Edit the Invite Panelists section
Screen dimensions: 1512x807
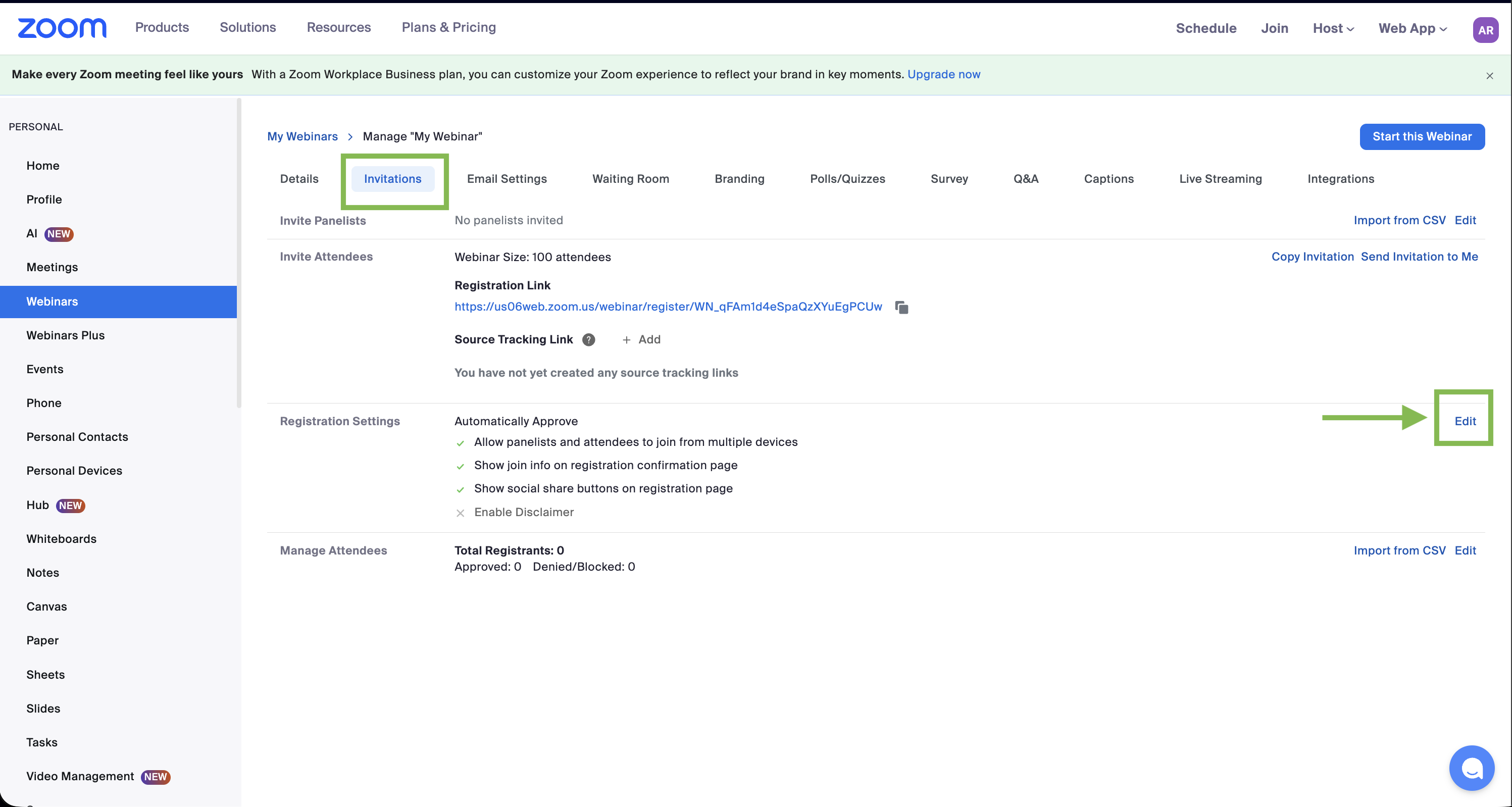[1465, 221]
